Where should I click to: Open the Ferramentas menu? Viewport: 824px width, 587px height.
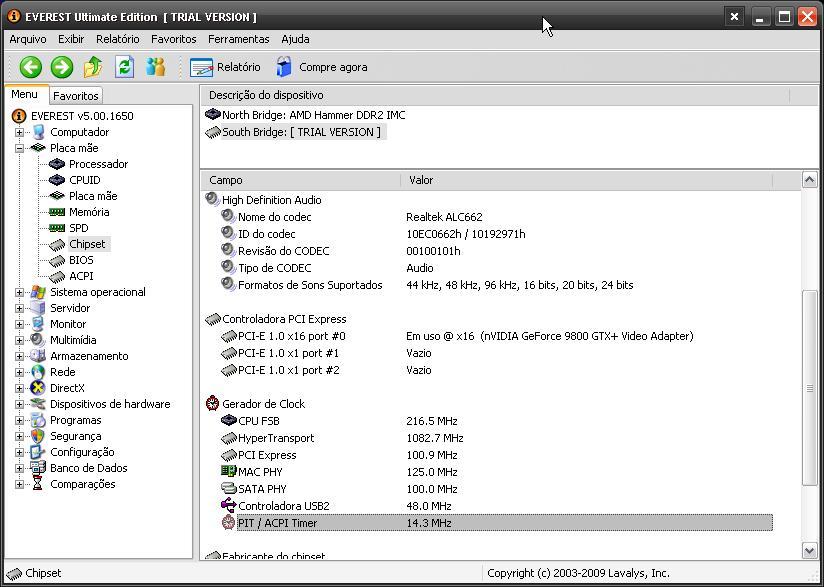239,39
